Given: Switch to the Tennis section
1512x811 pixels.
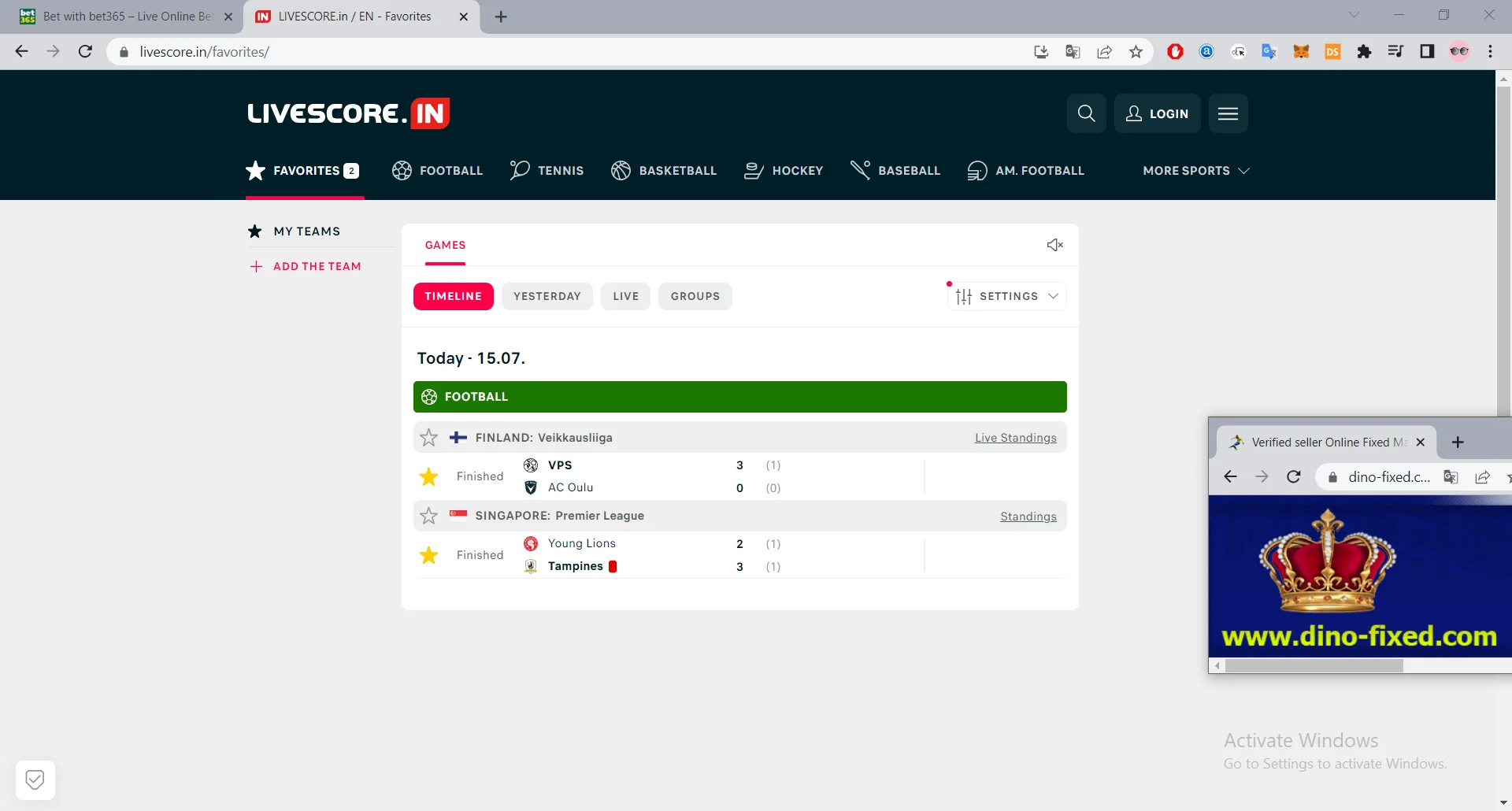Looking at the screenshot, I should point(547,171).
